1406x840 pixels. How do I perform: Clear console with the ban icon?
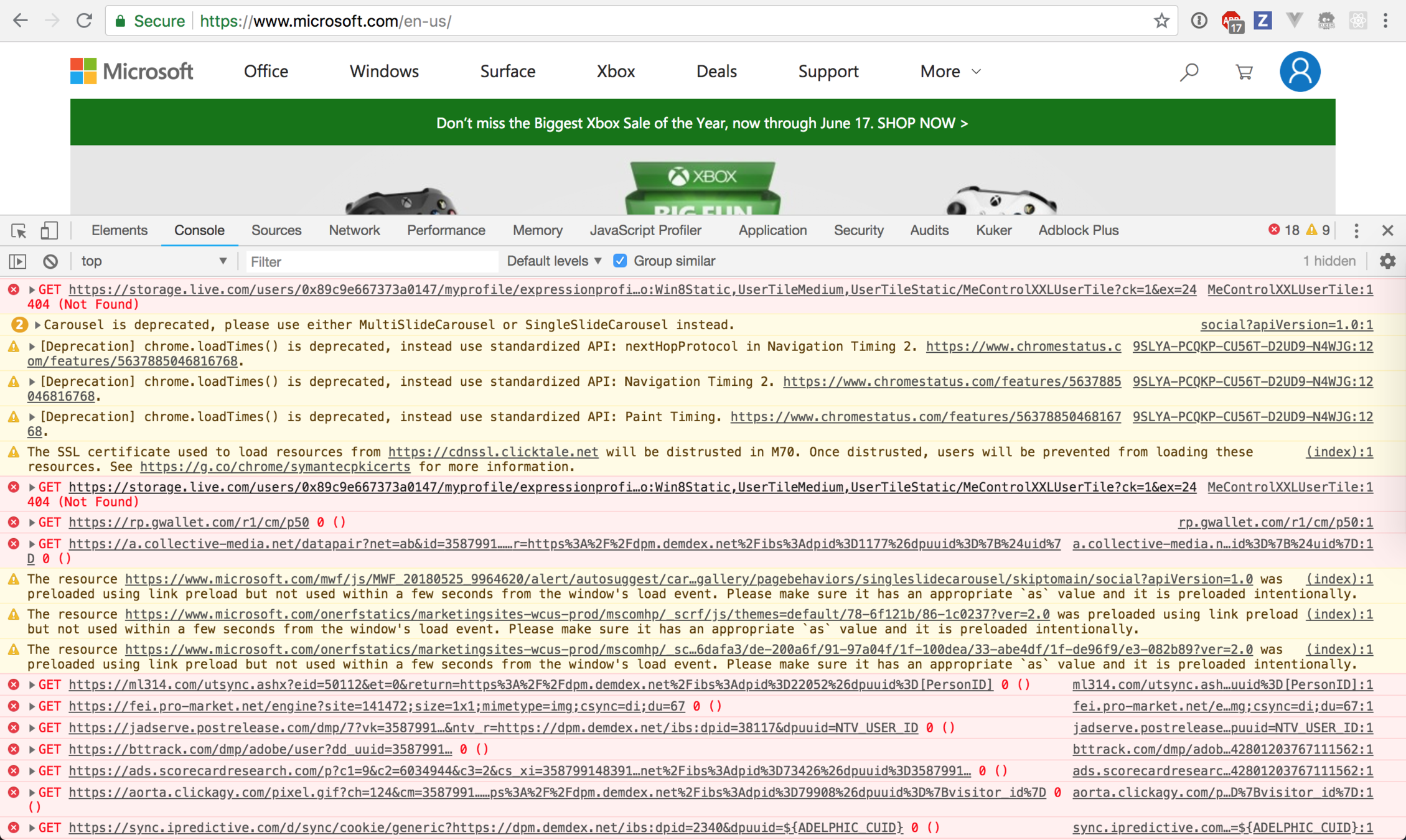50,261
